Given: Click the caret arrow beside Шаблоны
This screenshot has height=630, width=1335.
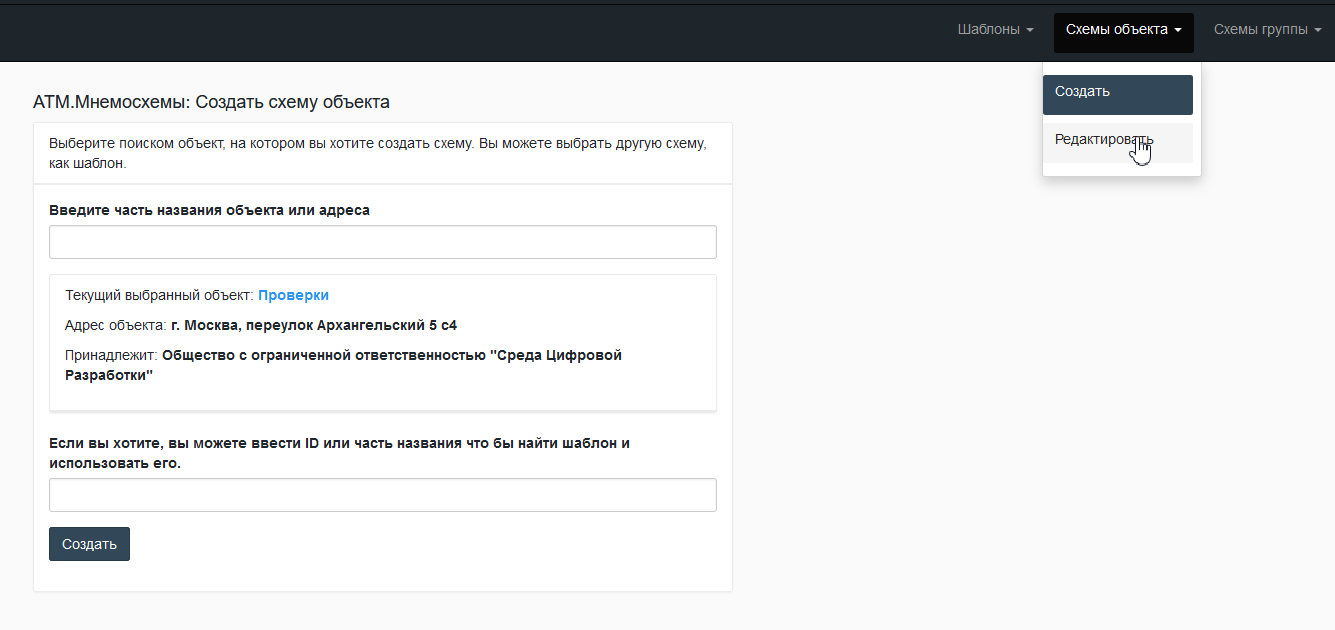Looking at the screenshot, I should (1030, 31).
